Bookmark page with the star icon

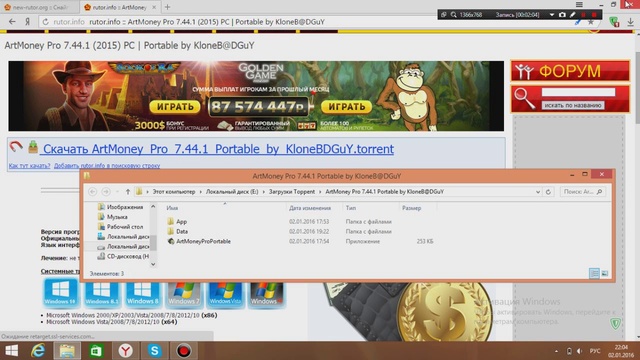point(591,22)
